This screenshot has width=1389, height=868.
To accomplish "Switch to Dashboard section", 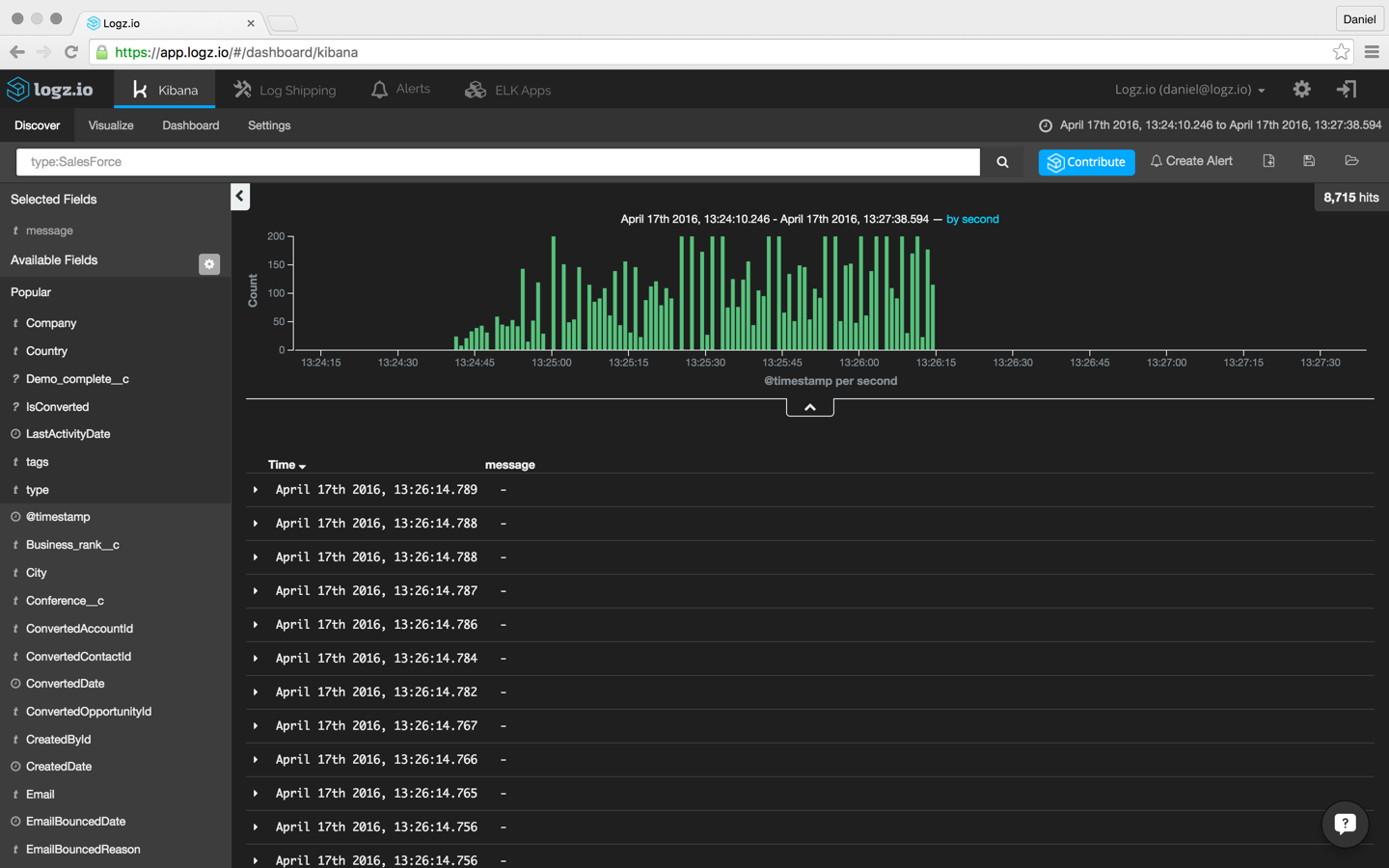I will coord(191,125).
